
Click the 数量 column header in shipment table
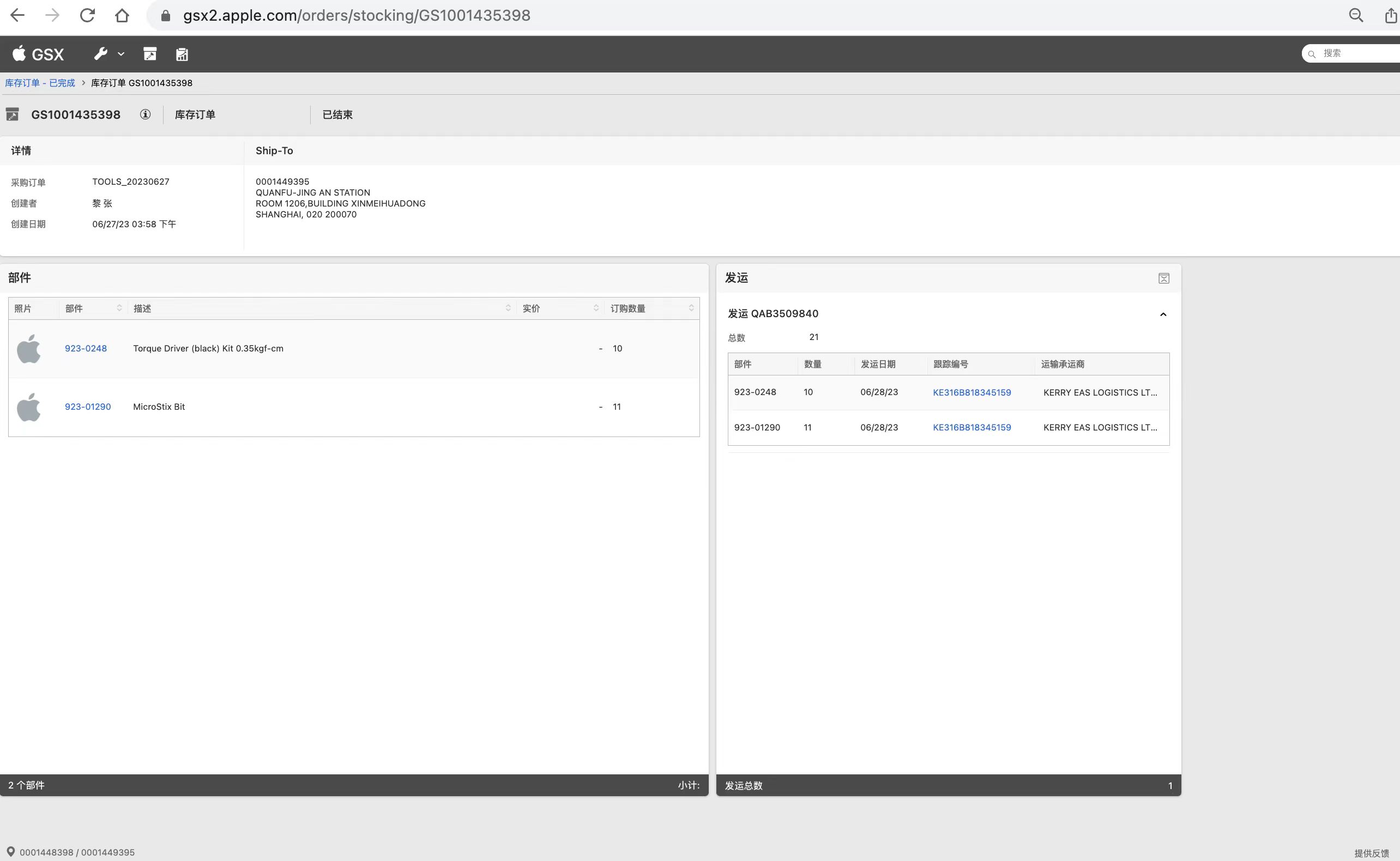(x=812, y=365)
